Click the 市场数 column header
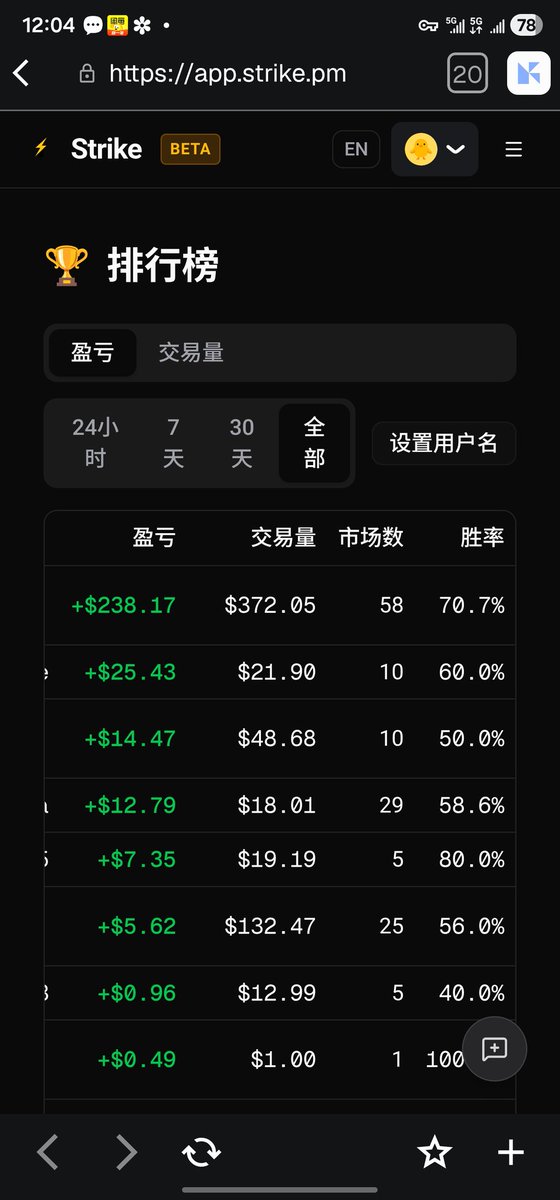Viewport: 560px width, 1200px height. coord(371,537)
